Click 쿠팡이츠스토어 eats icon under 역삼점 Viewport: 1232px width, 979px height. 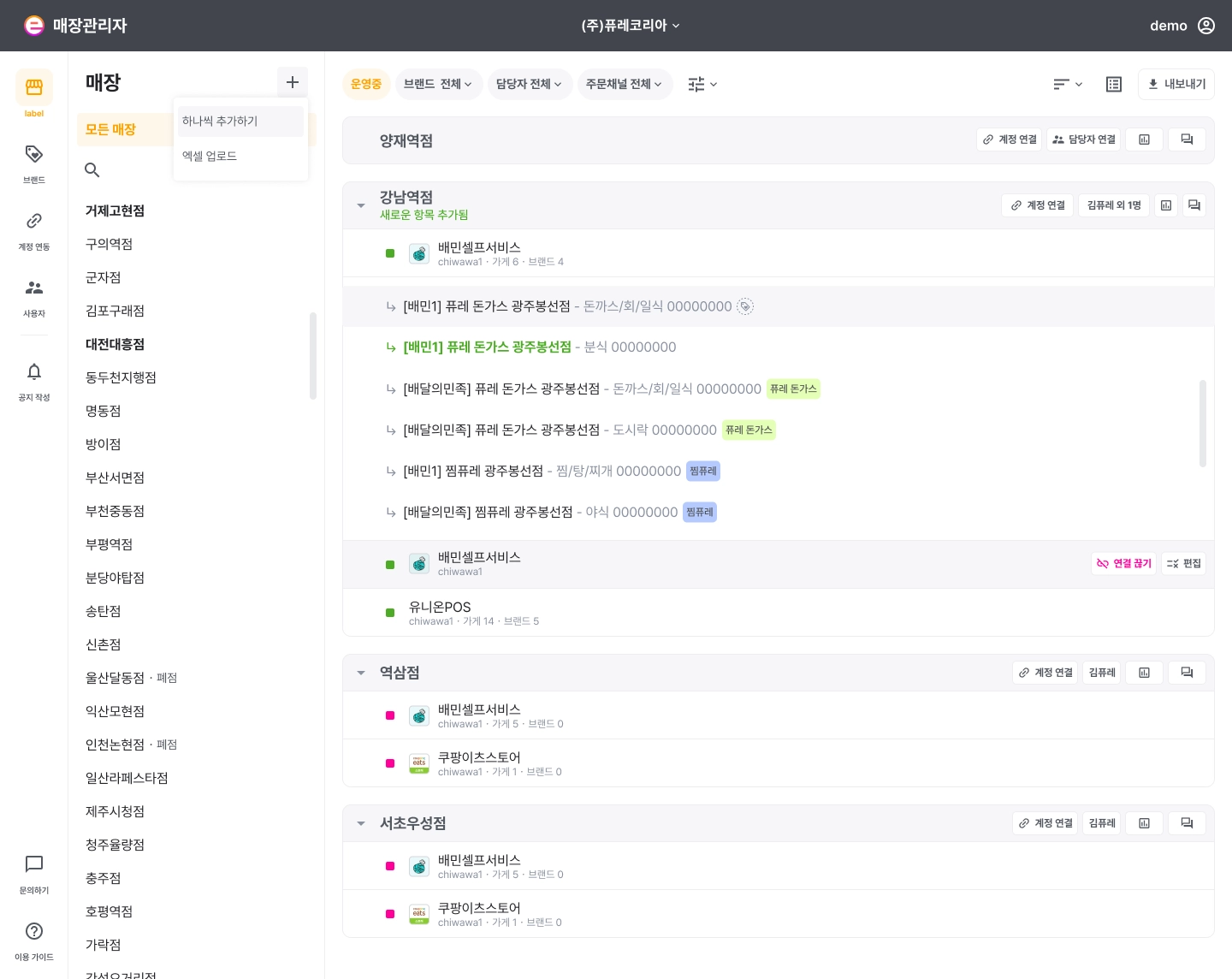click(x=419, y=764)
